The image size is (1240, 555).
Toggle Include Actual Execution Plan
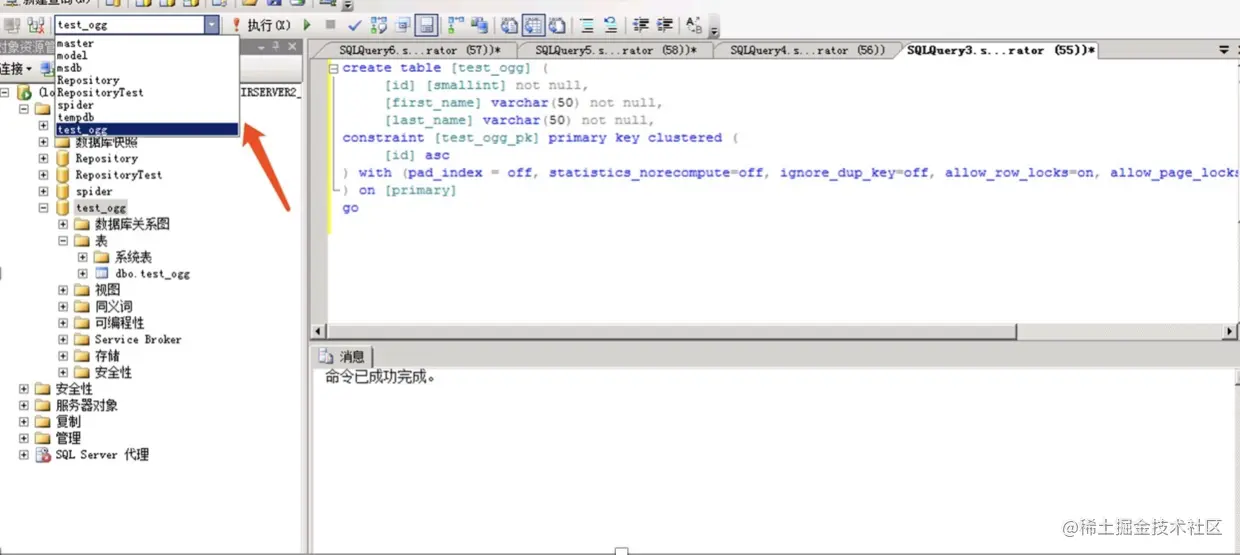456,25
